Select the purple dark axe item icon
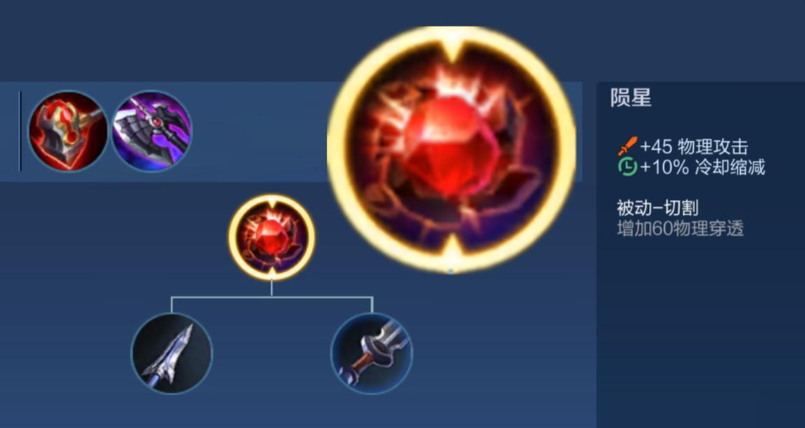 pos(151,131)
